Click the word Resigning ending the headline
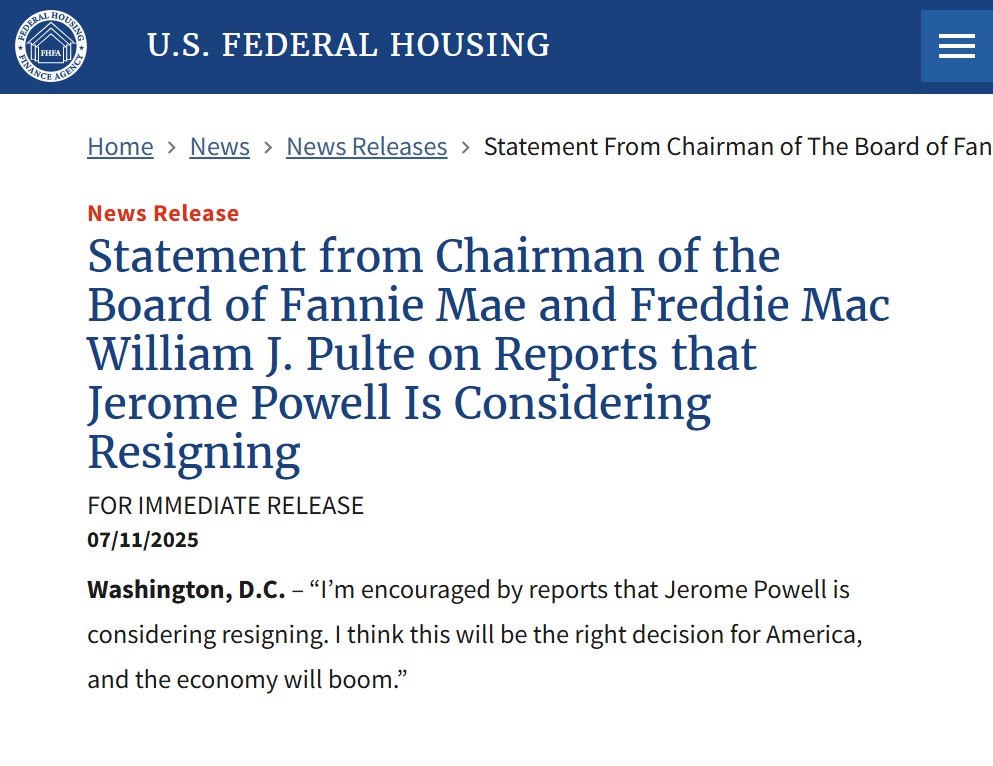 [x=194, y=452]
